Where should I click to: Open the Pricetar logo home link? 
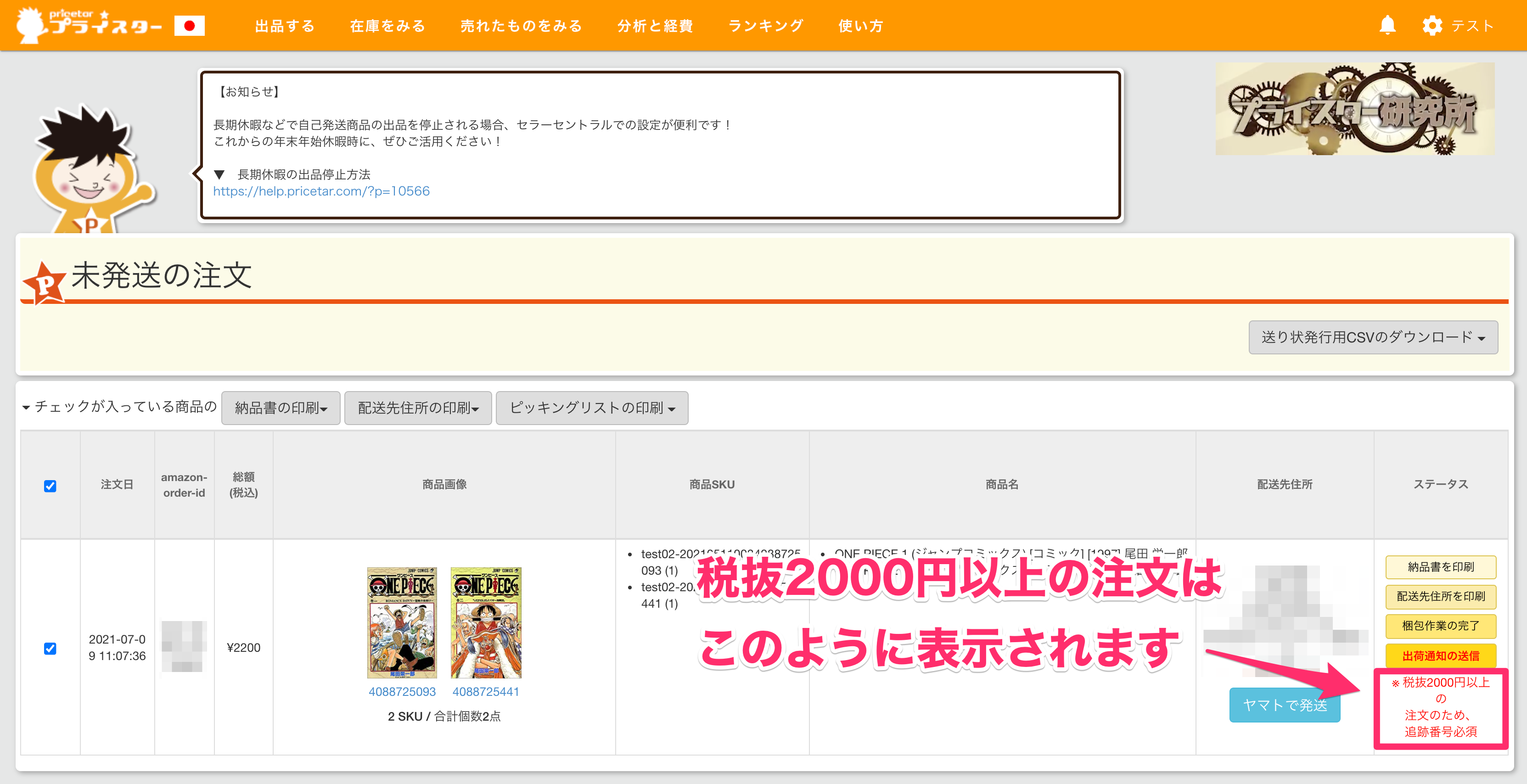point(89,26)
